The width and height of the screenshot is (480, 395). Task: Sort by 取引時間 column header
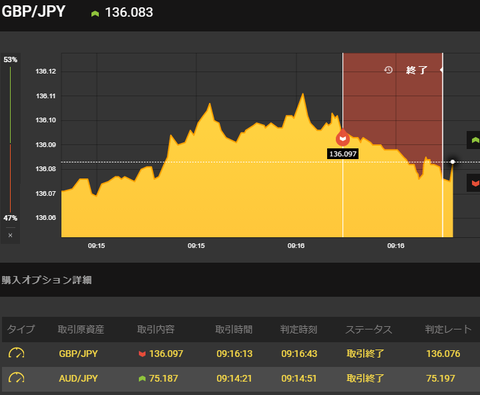[234, 330]
